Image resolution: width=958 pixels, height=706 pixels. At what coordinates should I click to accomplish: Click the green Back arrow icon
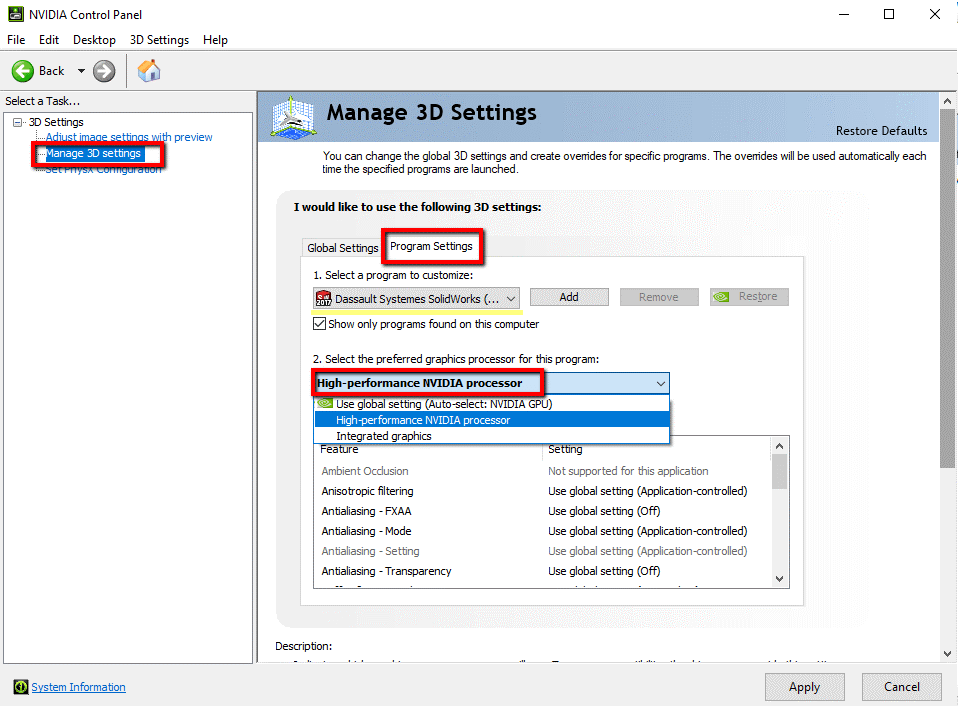[22, 71]
